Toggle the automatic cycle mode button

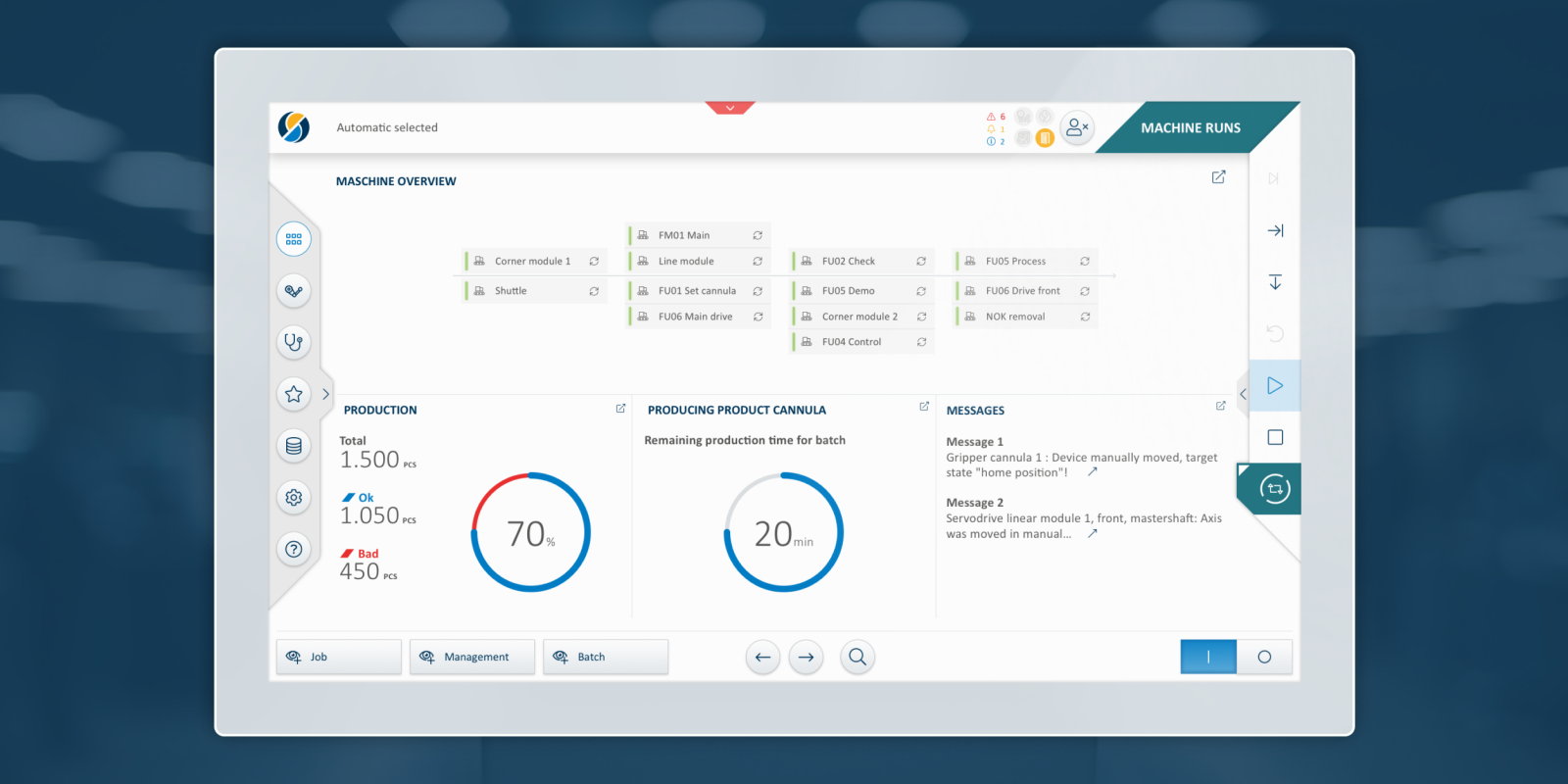coord(1274,488)
